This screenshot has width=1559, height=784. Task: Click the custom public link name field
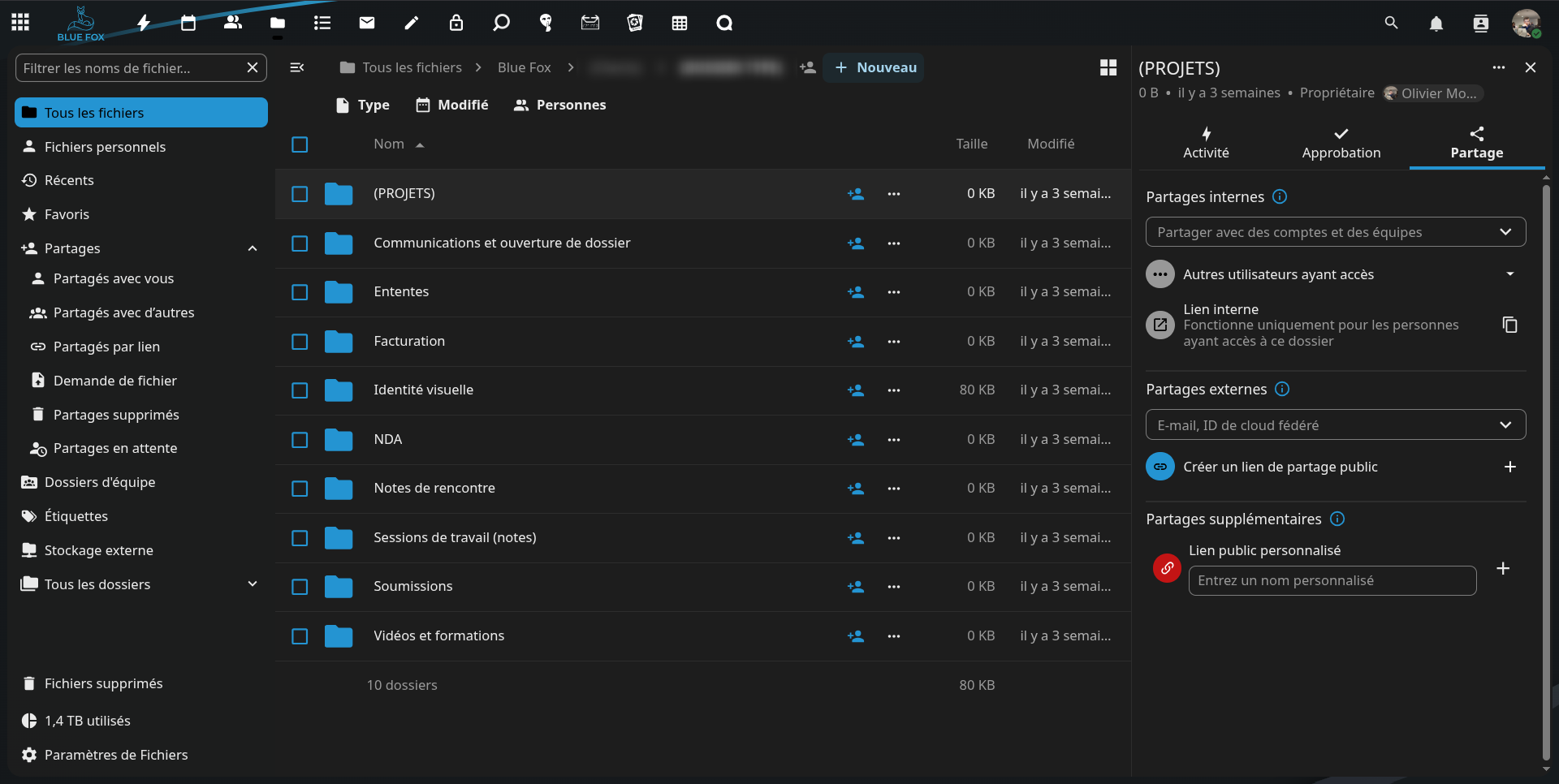[x=1332, y=581]
